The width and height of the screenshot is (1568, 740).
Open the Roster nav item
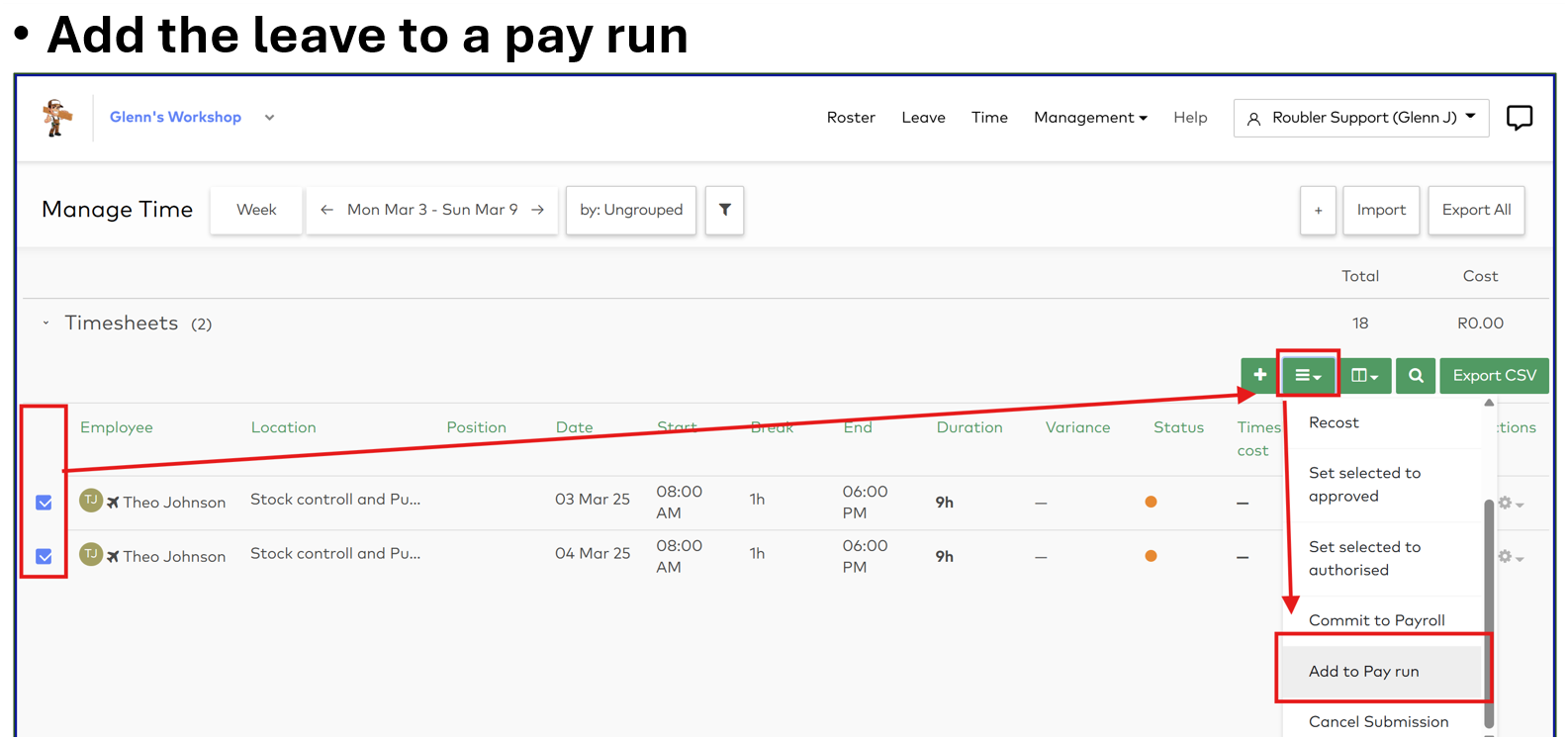[851, 117]
